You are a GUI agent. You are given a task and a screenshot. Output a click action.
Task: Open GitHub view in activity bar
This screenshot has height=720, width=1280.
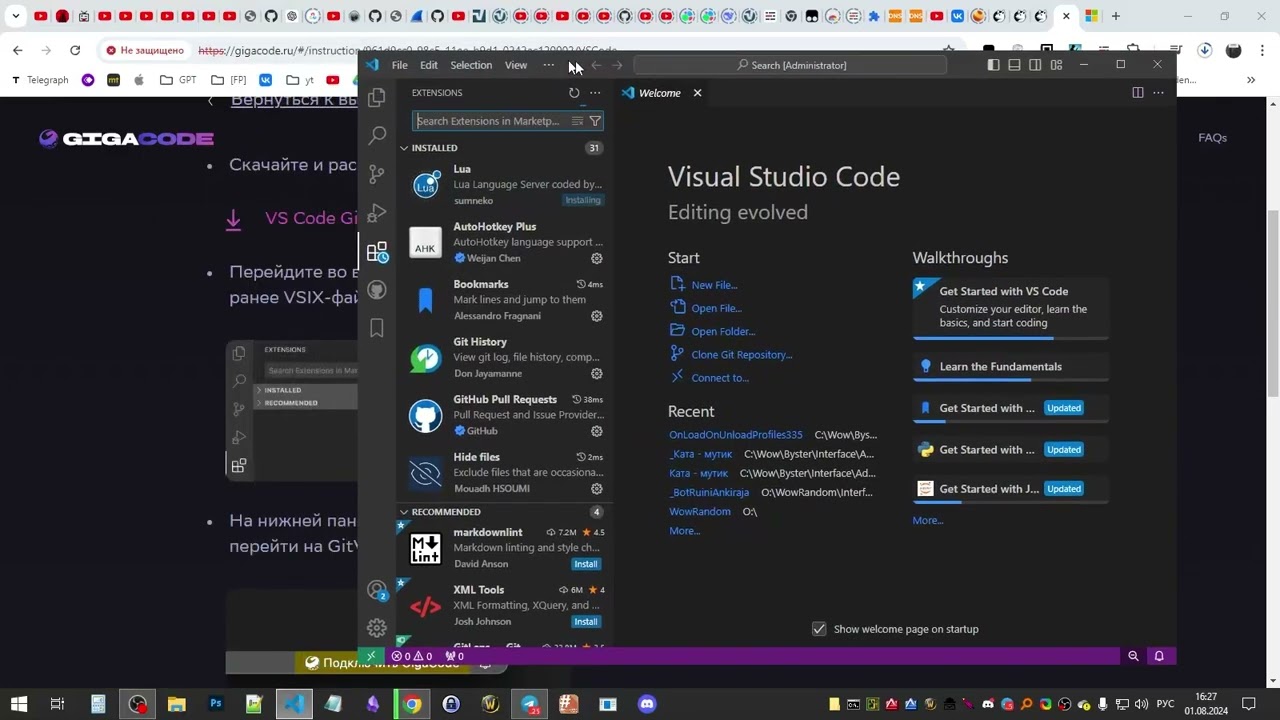pyautogui.click(x=377, y=290)
